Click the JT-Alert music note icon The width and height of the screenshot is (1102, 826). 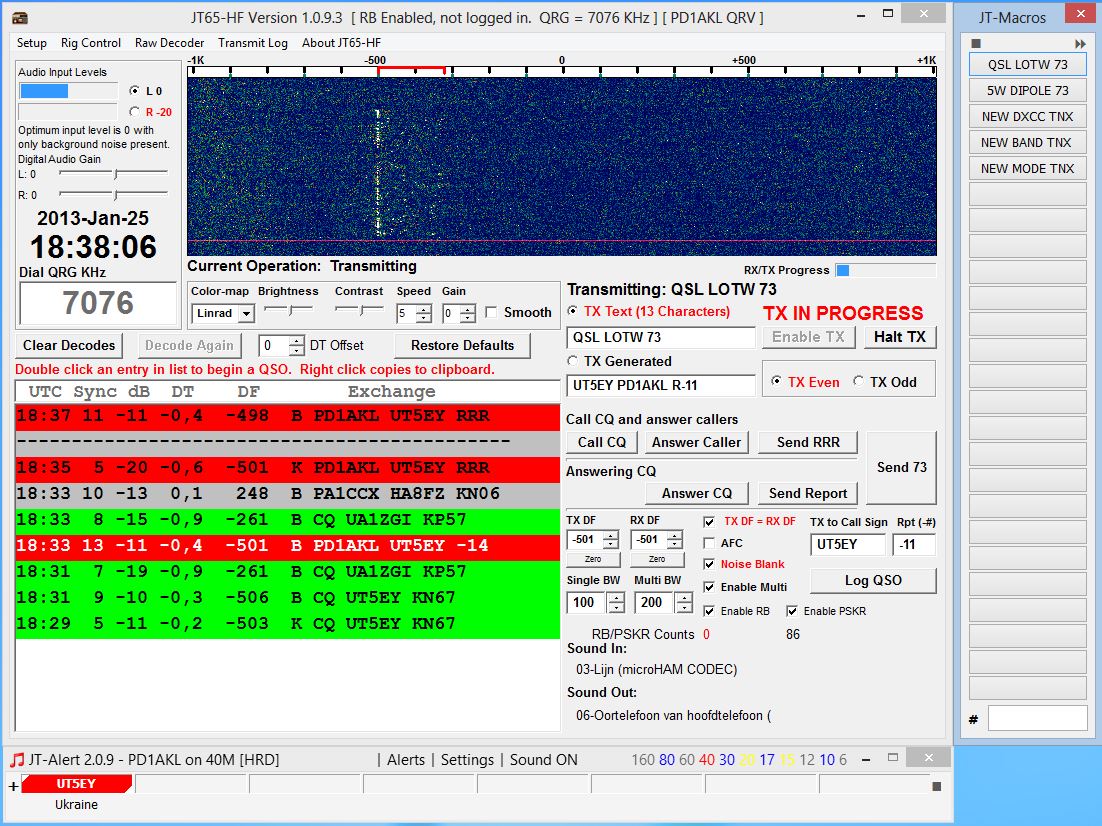pyautogui.click(x=17, y=760)
